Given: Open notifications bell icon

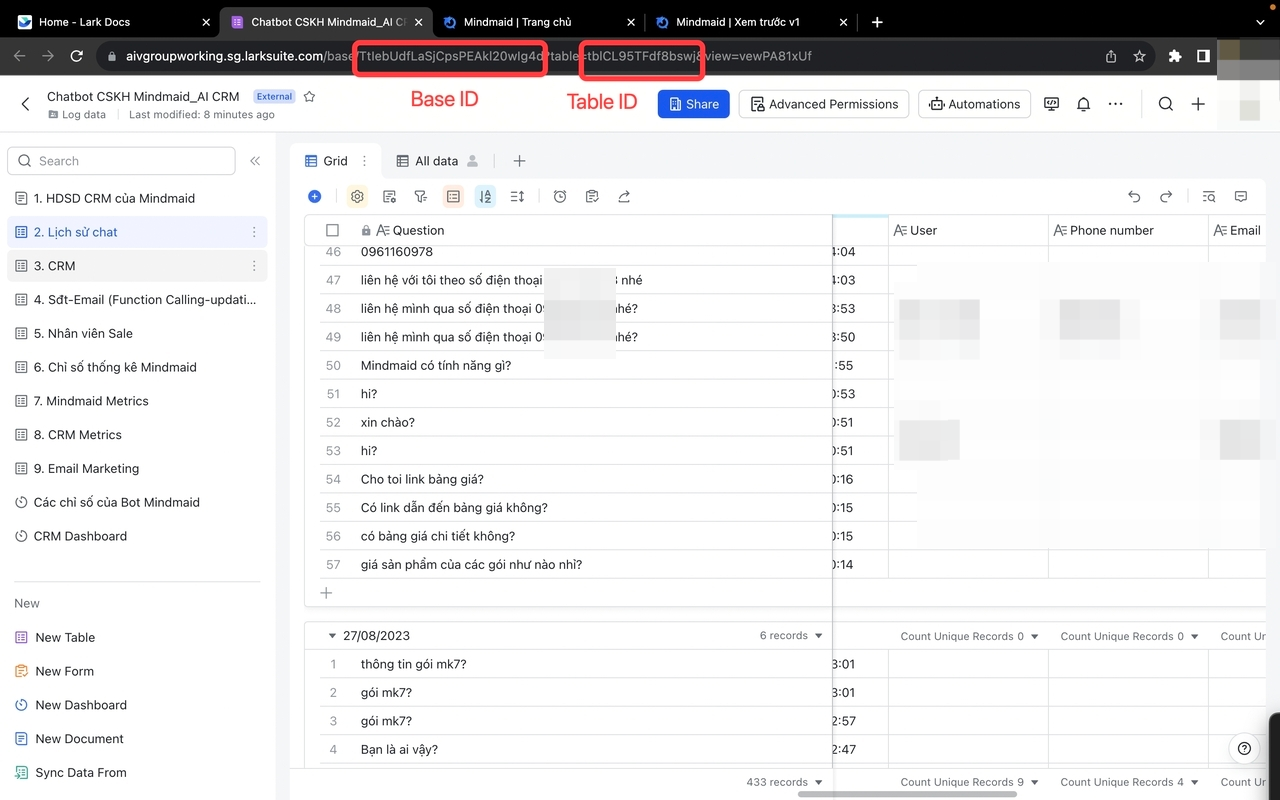Looking at the screenshot, I should click(x=1083, y=104).
